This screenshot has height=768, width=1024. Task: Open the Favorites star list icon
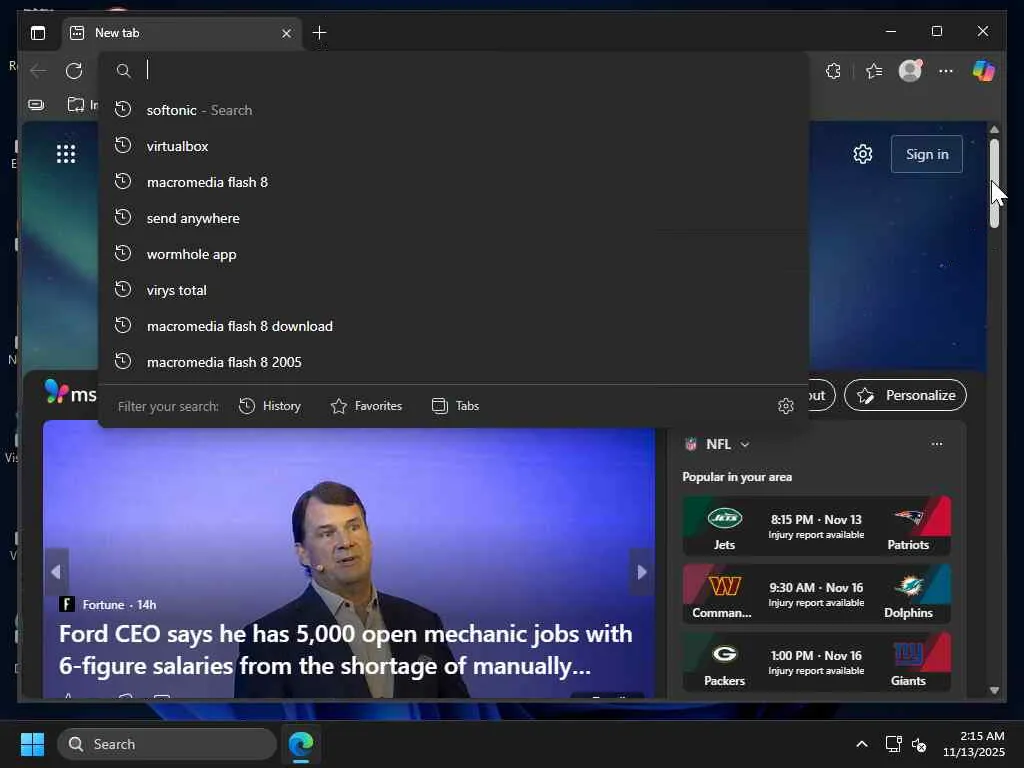[x=874, y=71]
